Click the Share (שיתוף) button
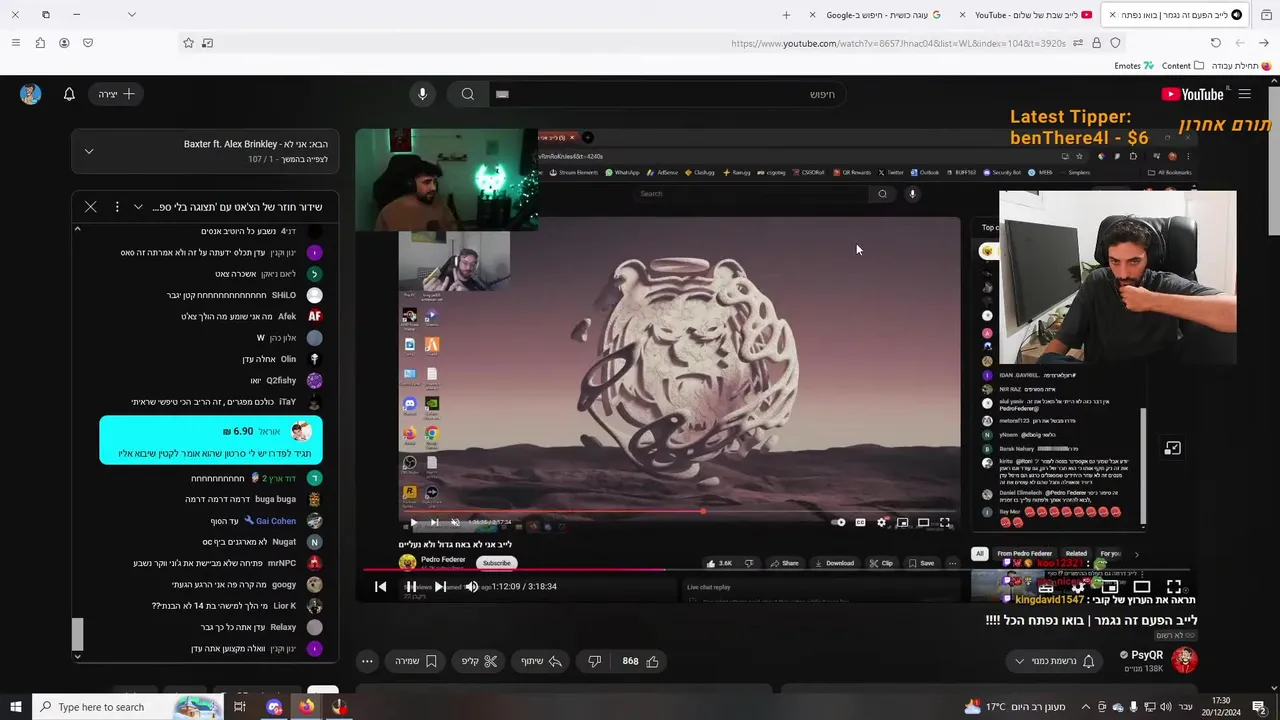Screen dimensions: 1280x720 [x=541, y=661]
